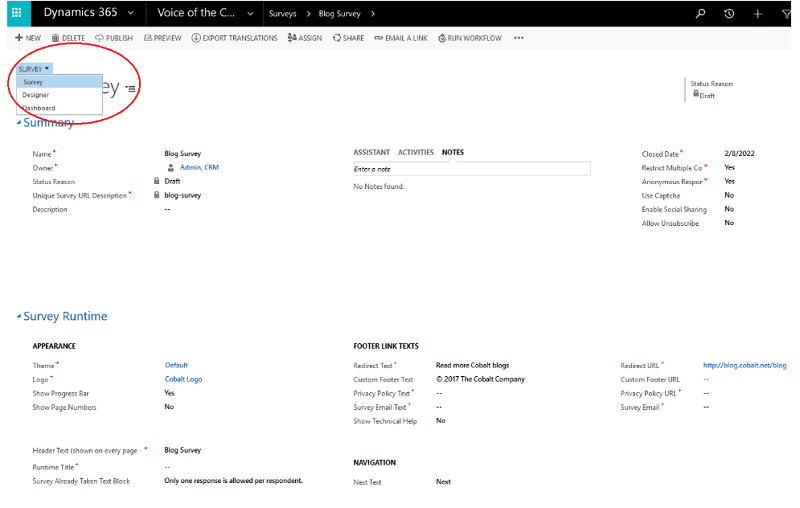Click the Runtime Title empty field
This screenshot has height=508, width=800.
[167, 467]
